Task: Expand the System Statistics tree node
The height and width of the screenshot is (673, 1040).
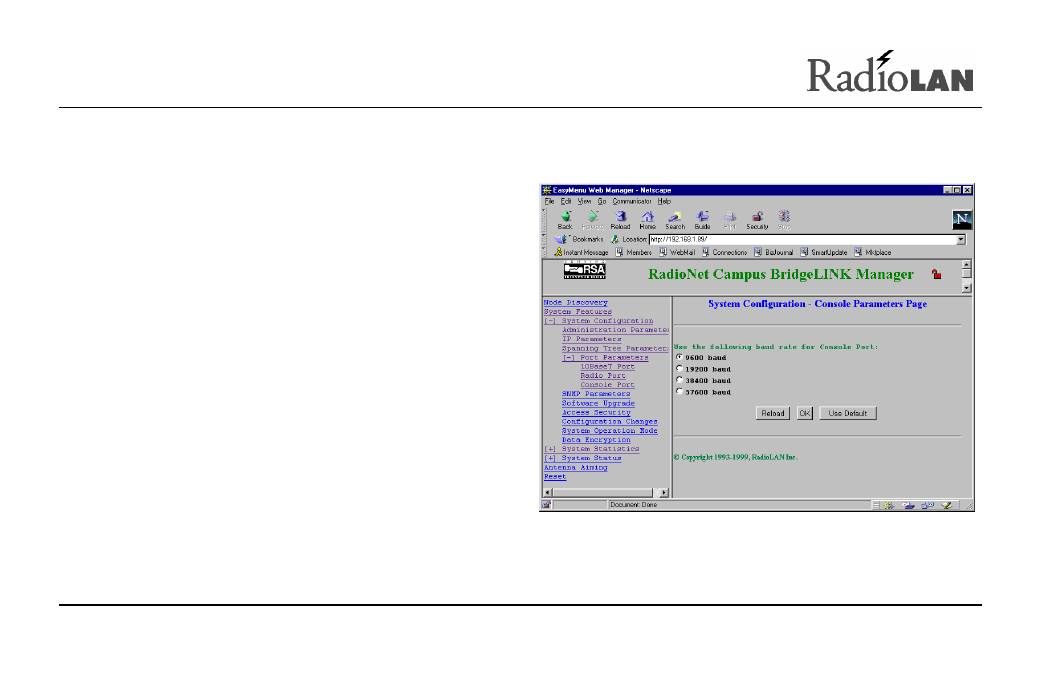Action: (550, 449)
